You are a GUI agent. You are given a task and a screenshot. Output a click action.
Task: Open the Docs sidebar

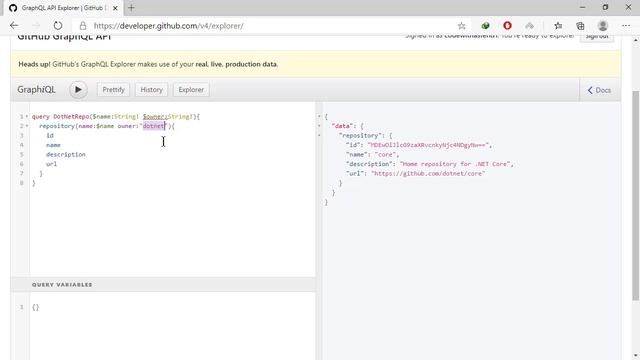pos(599,90)
